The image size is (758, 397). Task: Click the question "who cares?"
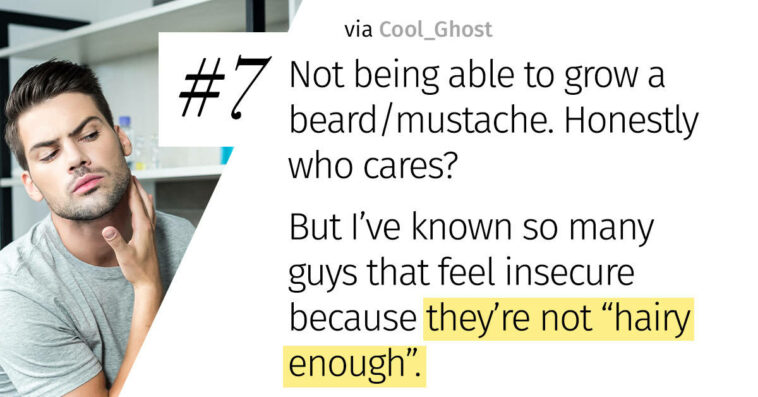coord(372,165)
